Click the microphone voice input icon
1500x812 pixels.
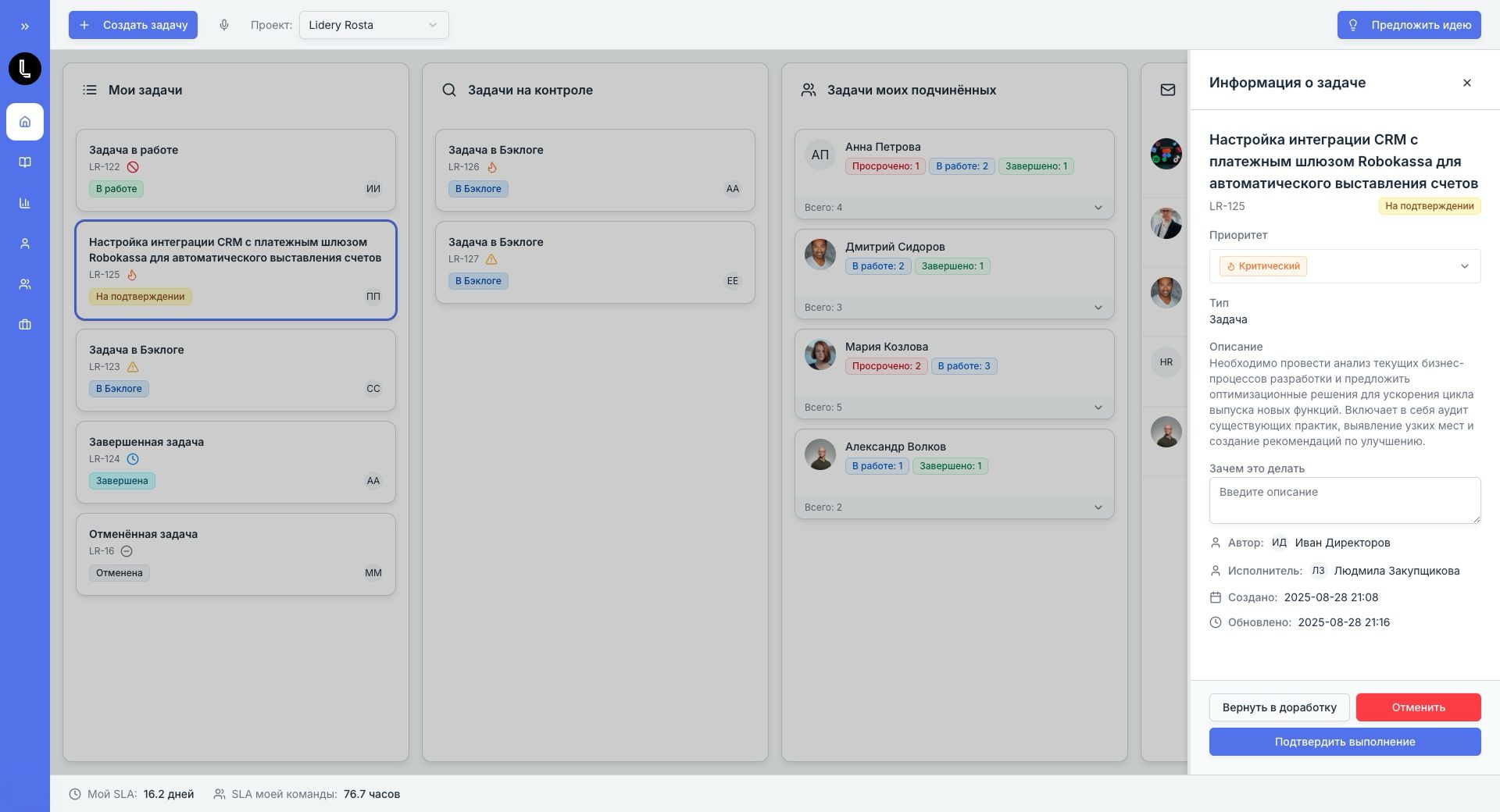224,25
